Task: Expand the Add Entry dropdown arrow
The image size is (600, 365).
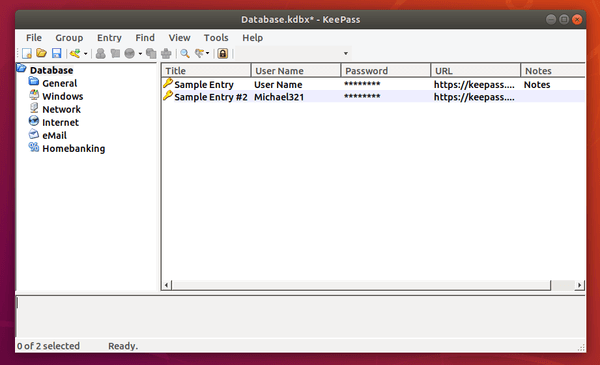Action: [x=86, y=54]
